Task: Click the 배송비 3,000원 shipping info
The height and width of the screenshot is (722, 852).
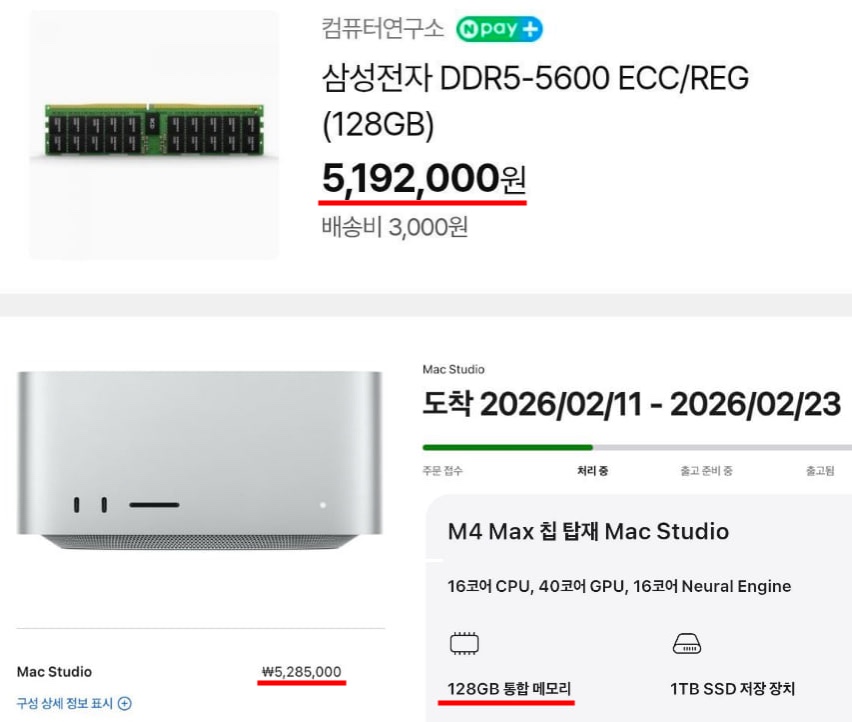Action: click(394, 227)
